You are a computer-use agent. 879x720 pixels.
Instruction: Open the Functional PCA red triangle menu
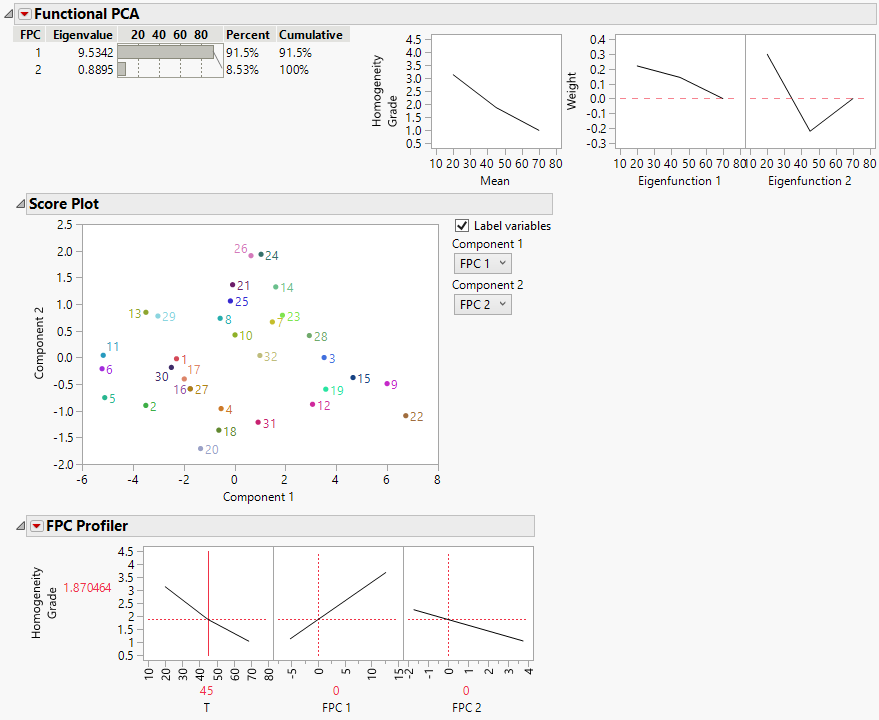click(25, 14)
